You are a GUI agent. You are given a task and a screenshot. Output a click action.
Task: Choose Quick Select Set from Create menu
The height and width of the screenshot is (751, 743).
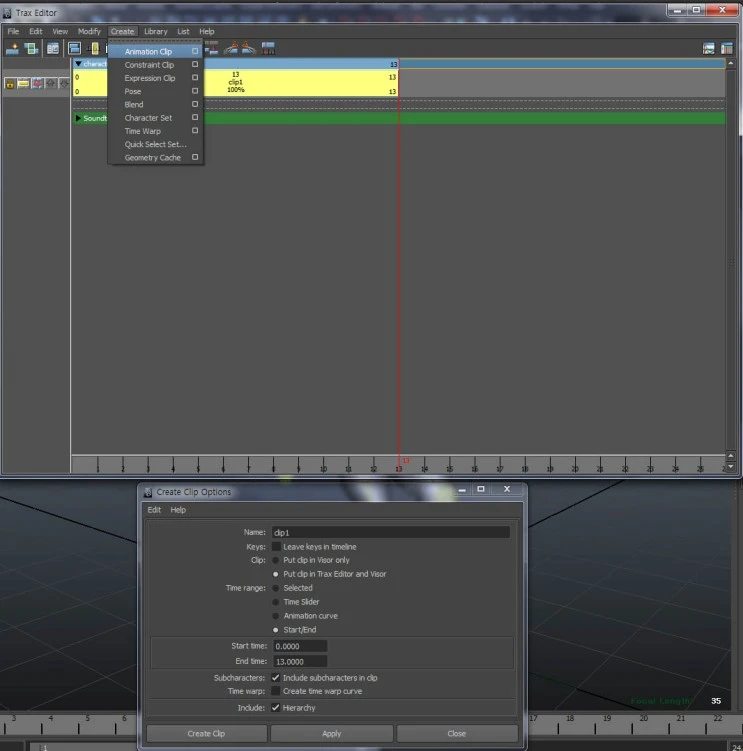click(156, 144)
